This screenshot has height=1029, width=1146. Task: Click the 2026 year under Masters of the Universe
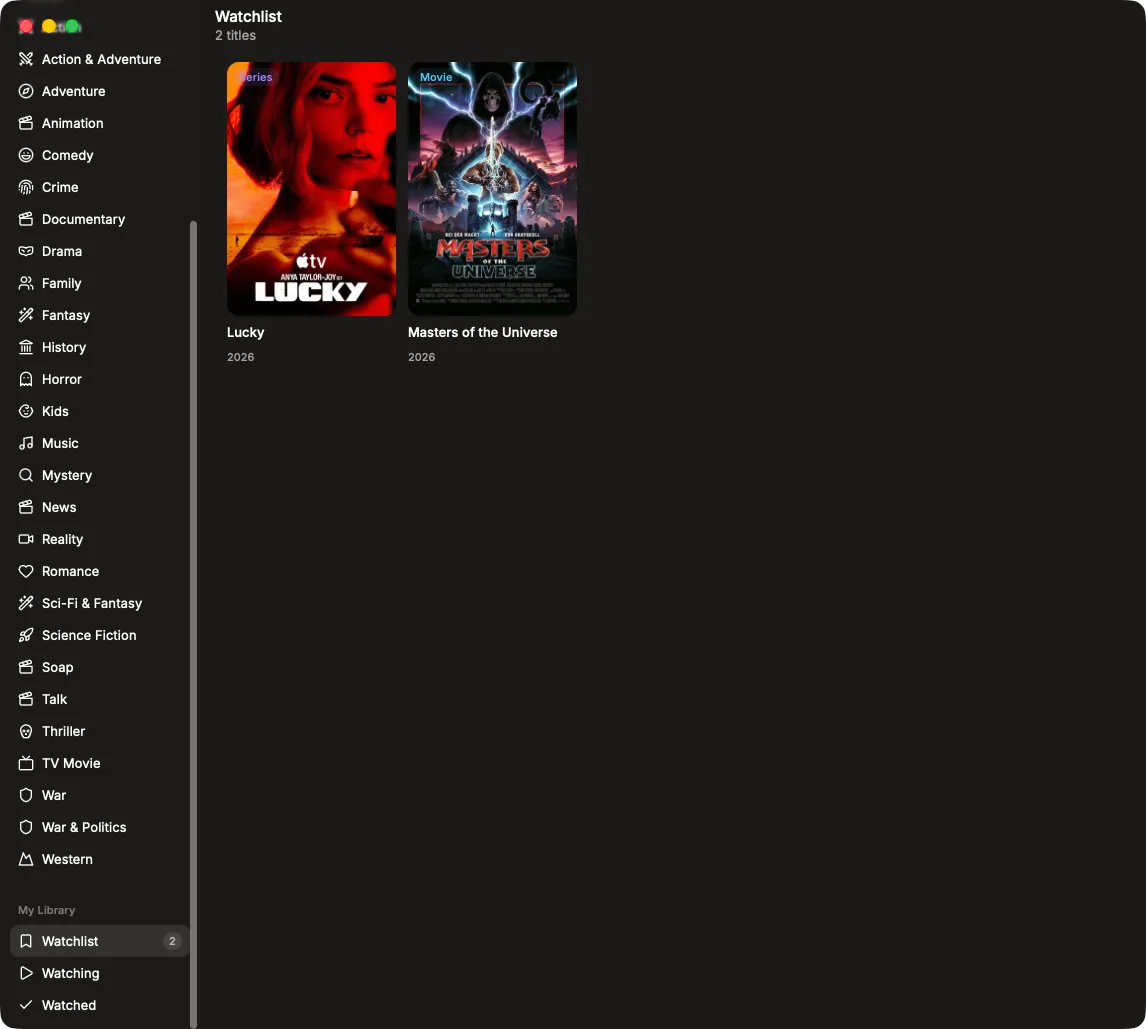(422, 357)
